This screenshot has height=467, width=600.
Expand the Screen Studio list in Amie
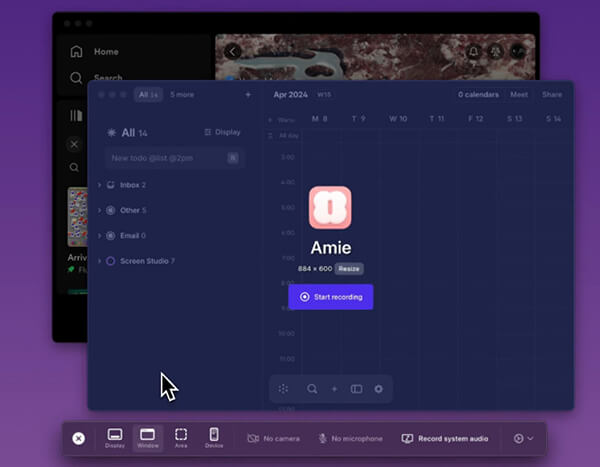[99, 261]
